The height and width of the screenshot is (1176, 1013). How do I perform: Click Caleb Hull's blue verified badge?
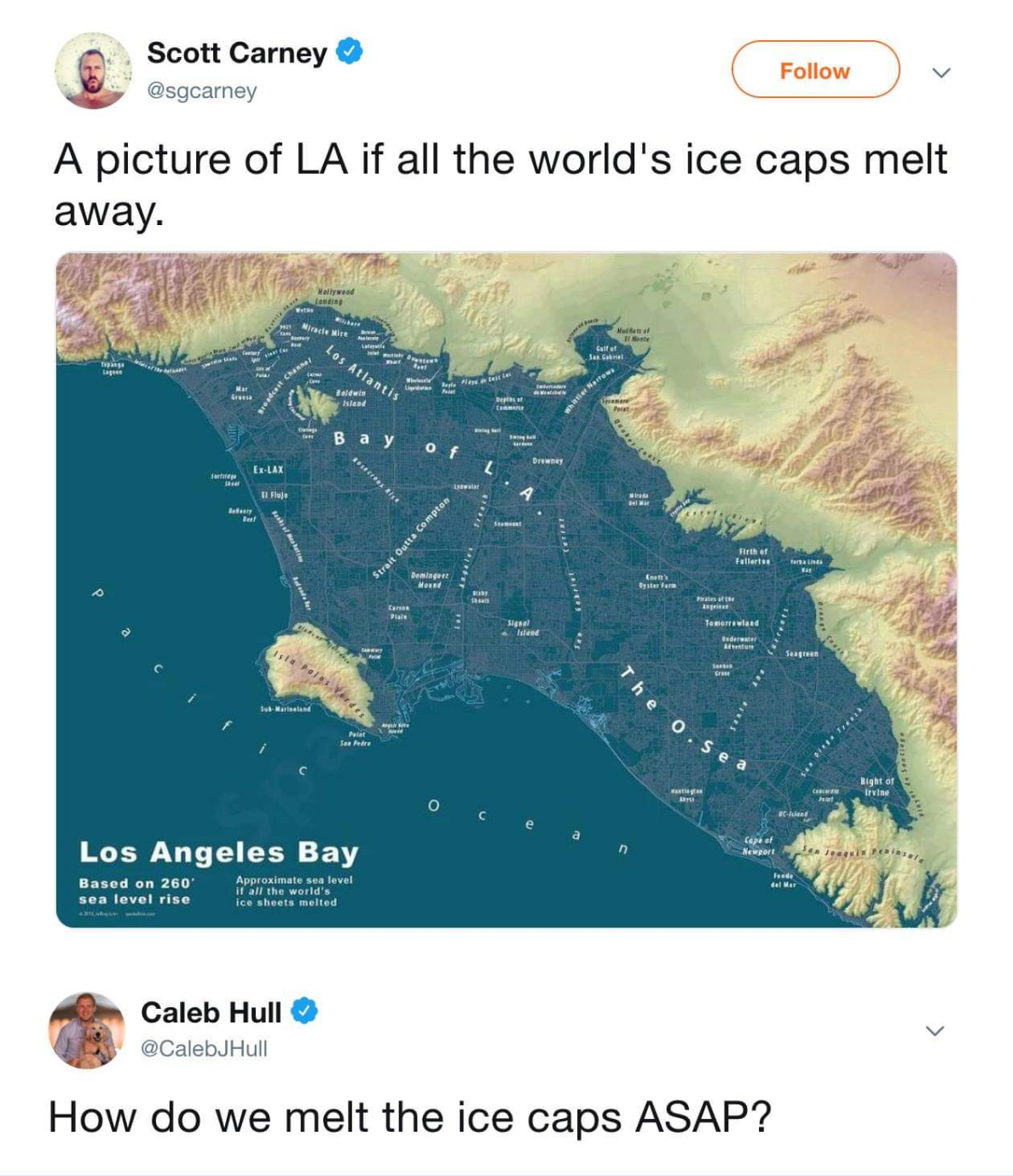point(305,1012)
